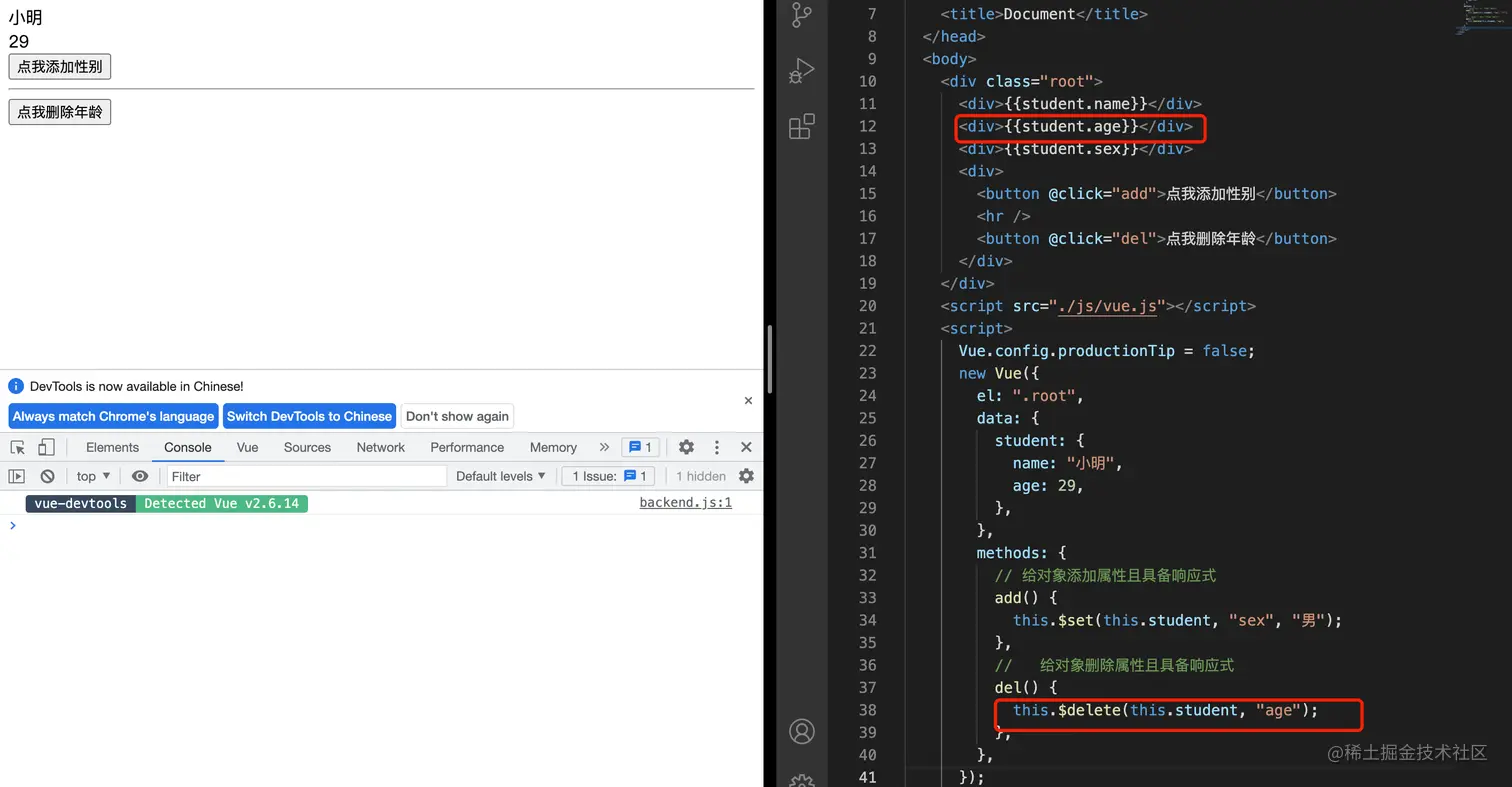Click the 1 hidden messages label

[701, 476]
